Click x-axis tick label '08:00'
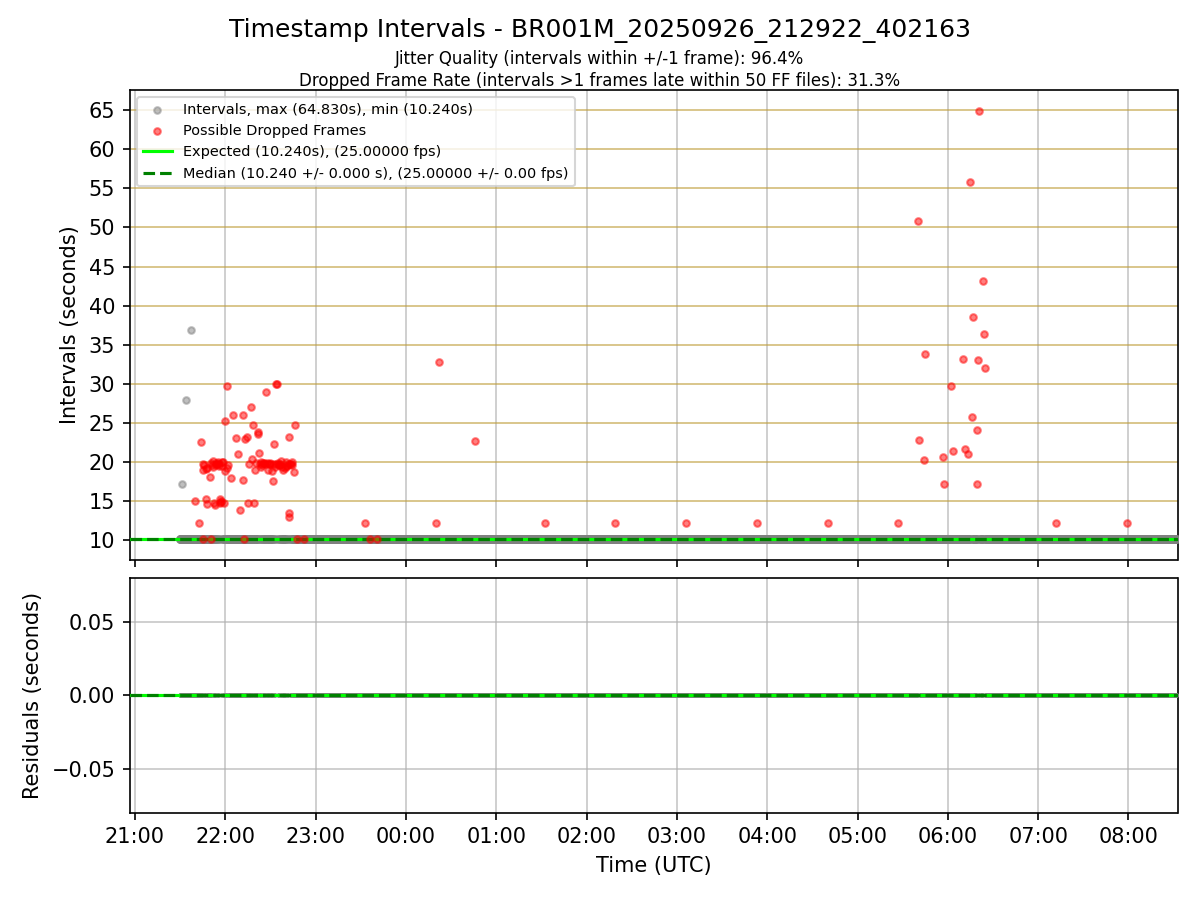The image size is (1200, 900). (1128, 834)
